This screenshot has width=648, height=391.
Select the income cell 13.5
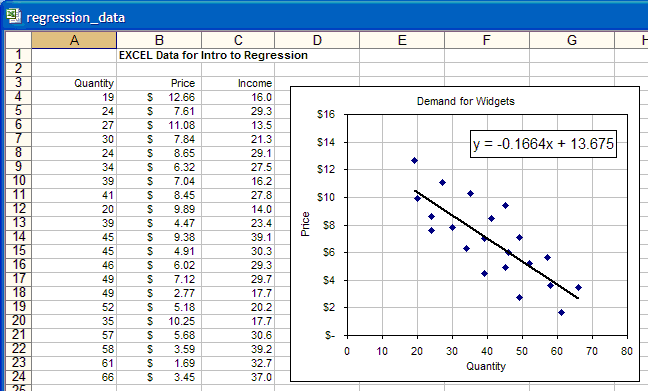[x=238, y=125]
